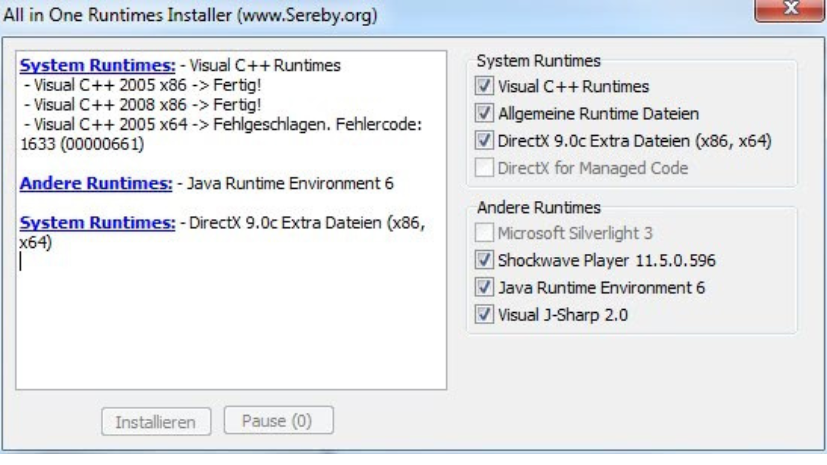This screenshot has width=827, height=465.
Task: Disable DirectX 9.0c Extra Dateien option
Action: pyautogui.click(x=485, y=141)
